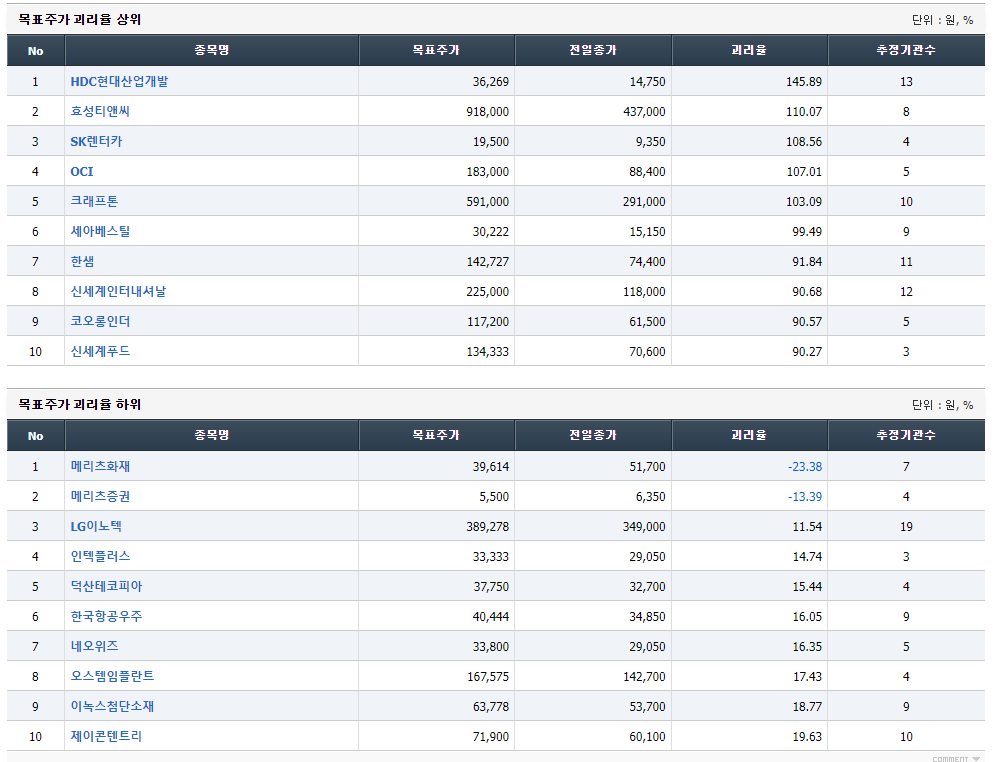Open the SK렌터카 stock link
995x762 pixels.
pyautogui.click(x=96, y=141)
